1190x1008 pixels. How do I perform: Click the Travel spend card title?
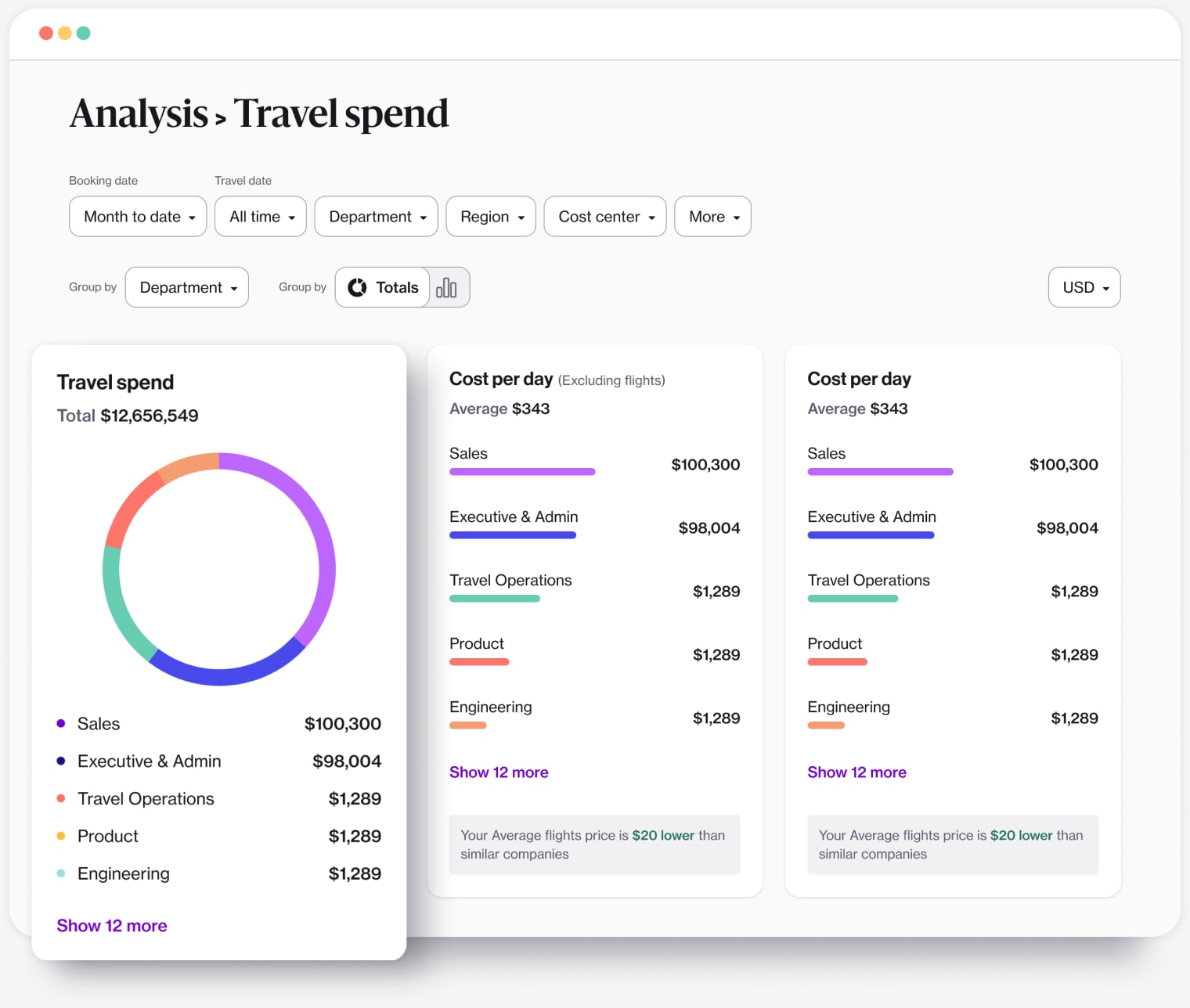point(115,382)
